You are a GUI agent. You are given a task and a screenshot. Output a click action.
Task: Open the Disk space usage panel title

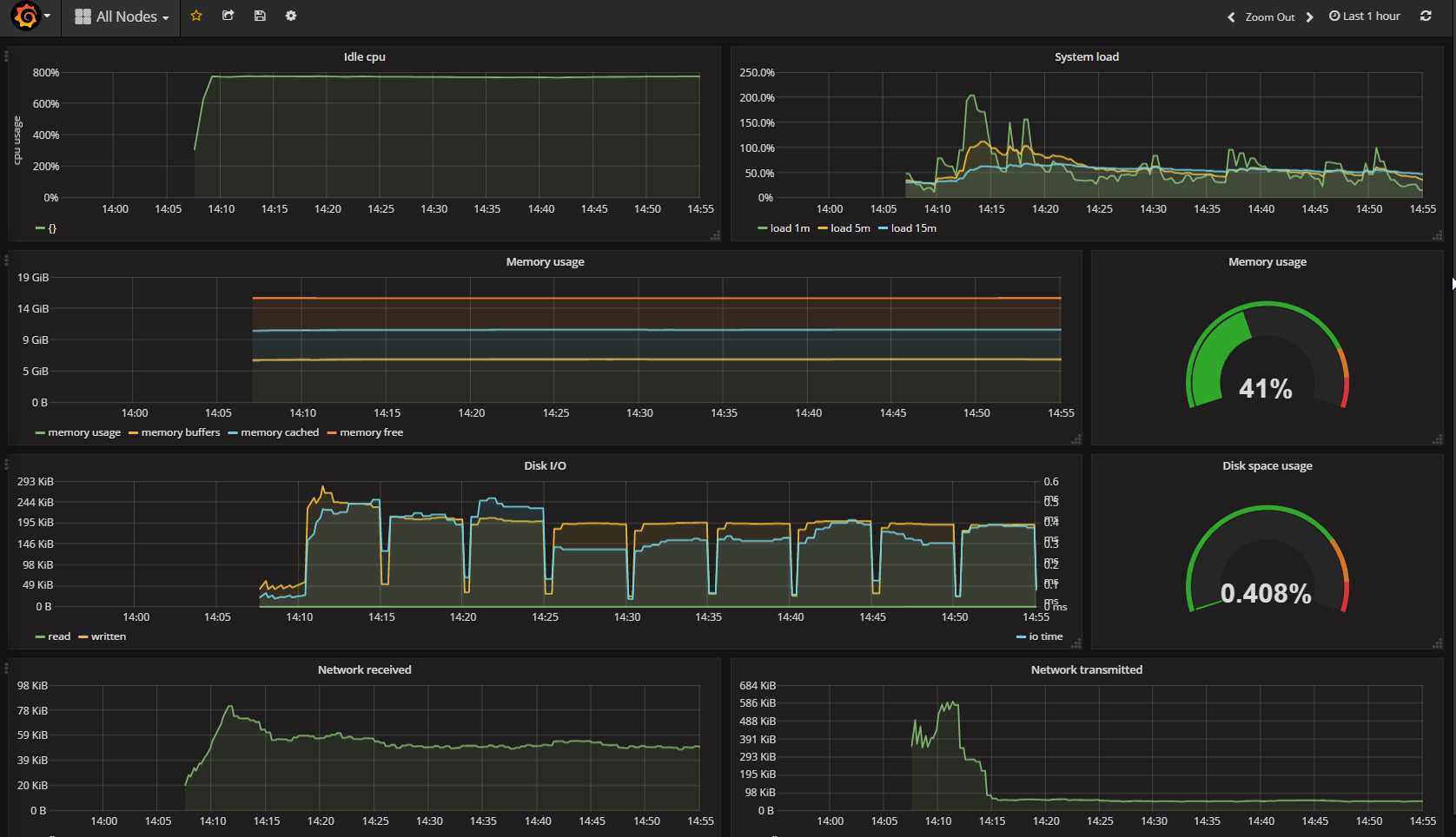[x=1267, y=465]
